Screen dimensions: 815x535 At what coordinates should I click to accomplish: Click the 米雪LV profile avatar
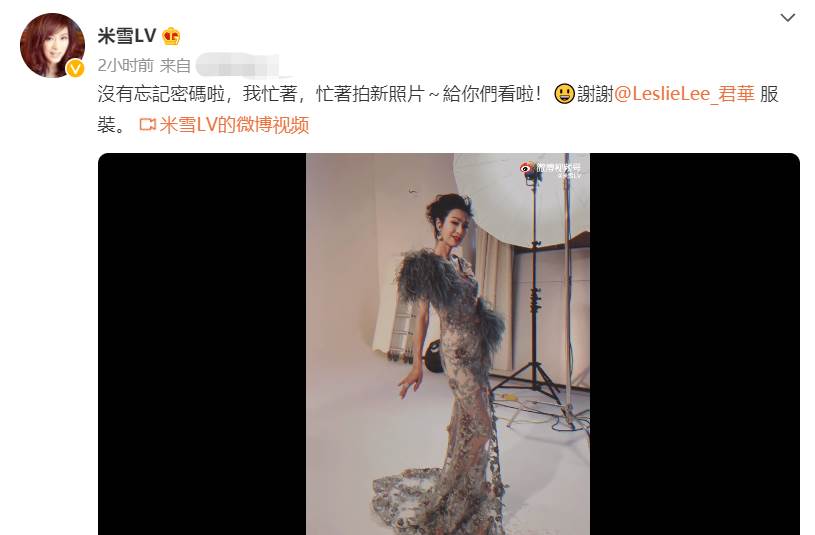coord(52,45)
